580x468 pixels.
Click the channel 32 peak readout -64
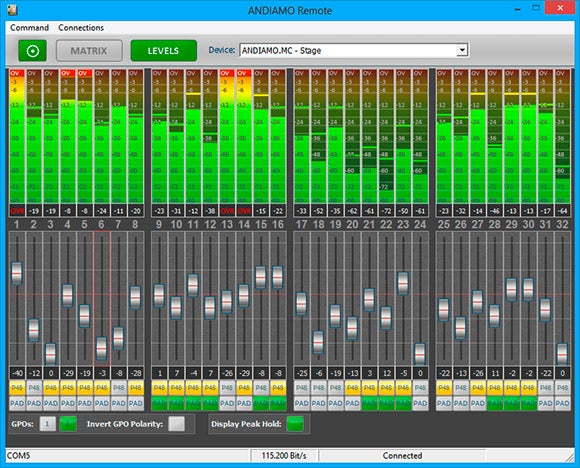point(562,211)
